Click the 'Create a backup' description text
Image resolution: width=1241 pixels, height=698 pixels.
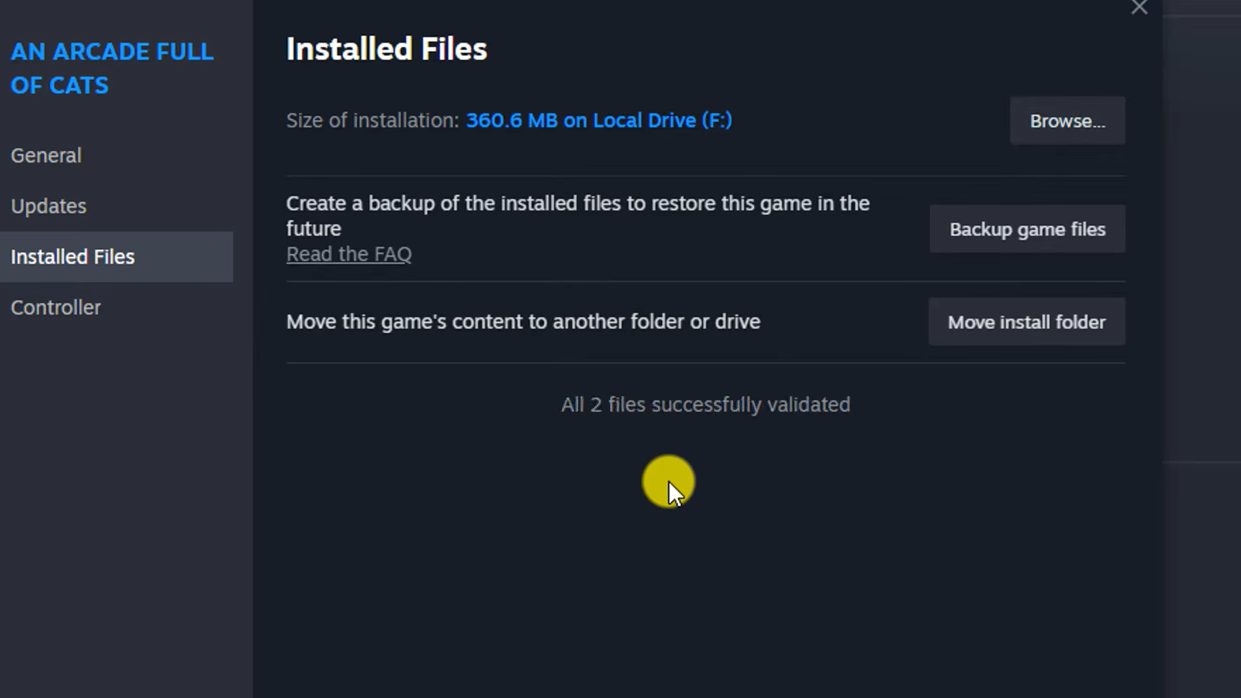coord(577,215)
